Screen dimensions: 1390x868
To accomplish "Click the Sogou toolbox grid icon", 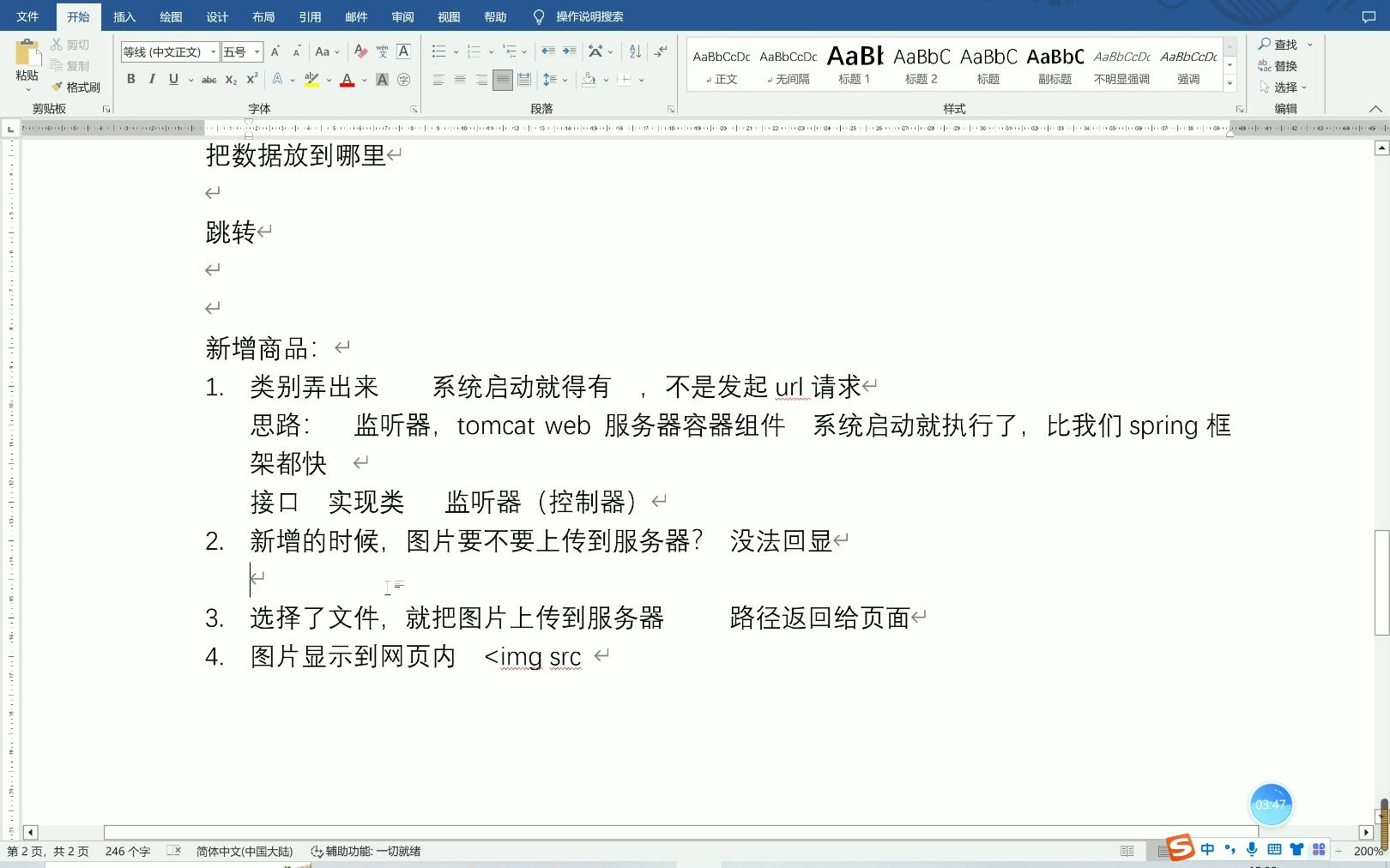I will click(1319, 849).
